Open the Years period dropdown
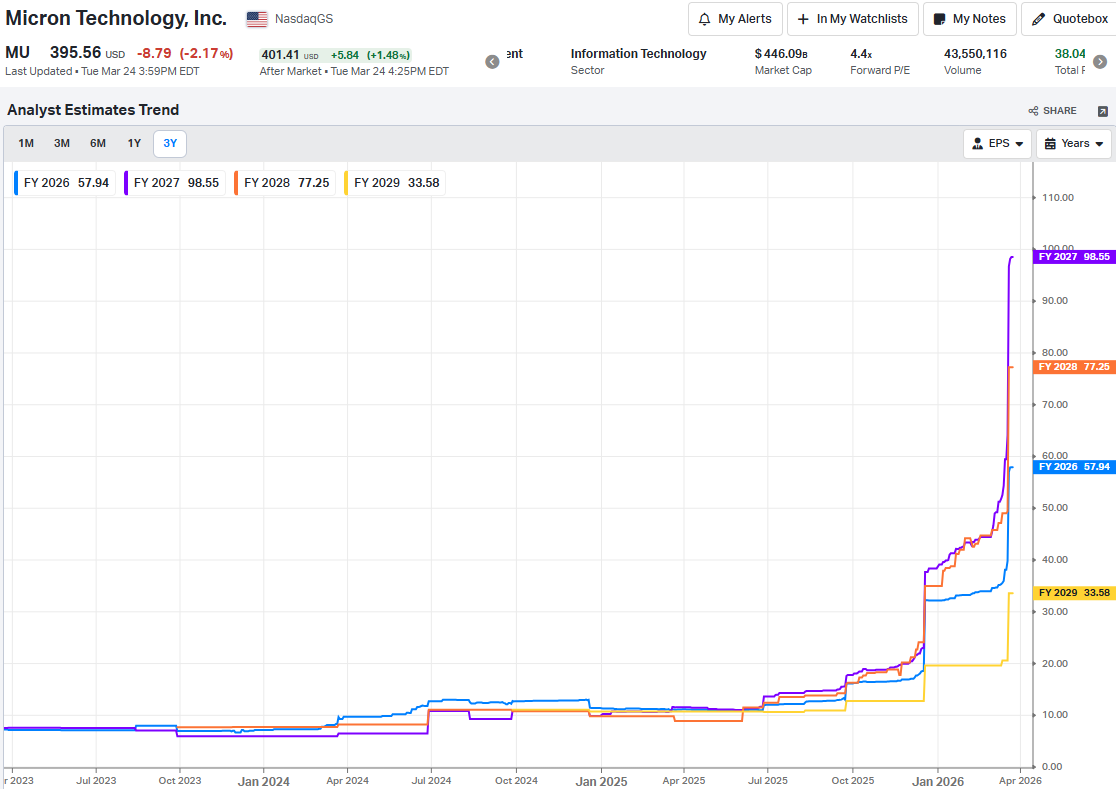Image resolution: width=1116 pixels, height=789 pixels. (1073, 144)
